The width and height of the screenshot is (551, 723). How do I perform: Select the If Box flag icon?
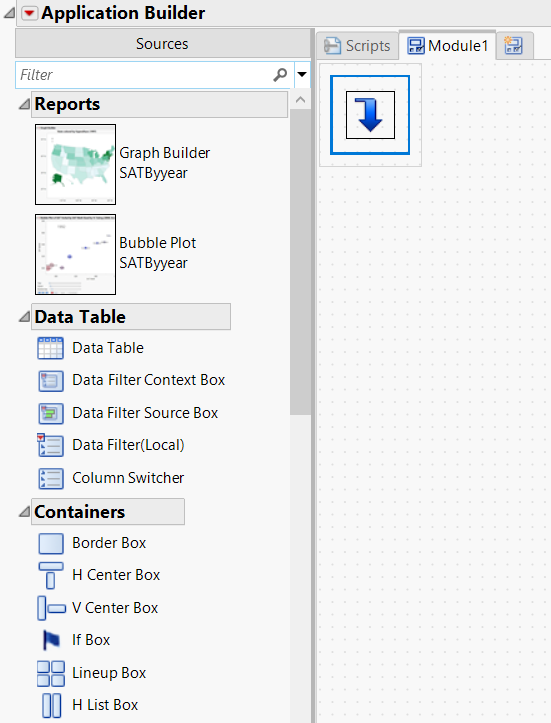(51, 640)
